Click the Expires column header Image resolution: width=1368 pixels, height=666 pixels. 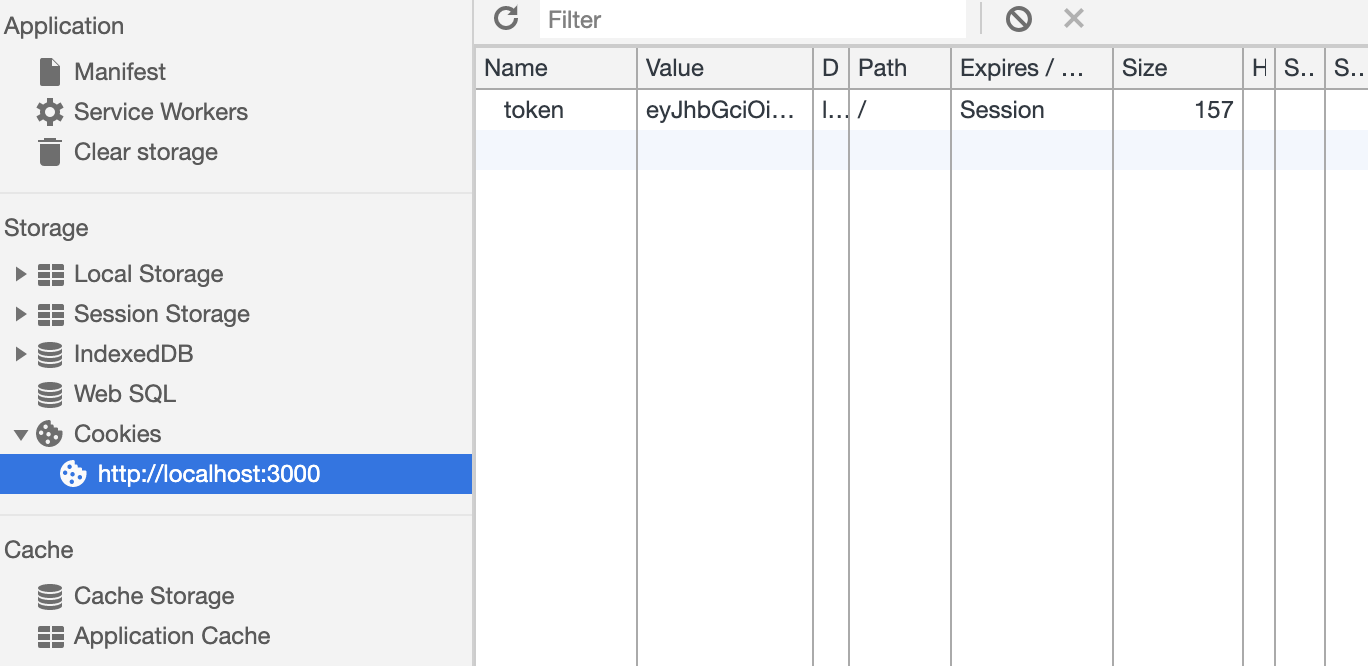(1031, 68)
